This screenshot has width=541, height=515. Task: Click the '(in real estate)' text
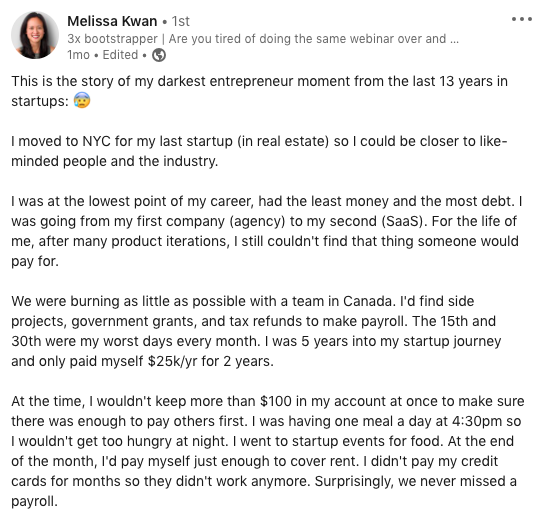click(283, 141)
